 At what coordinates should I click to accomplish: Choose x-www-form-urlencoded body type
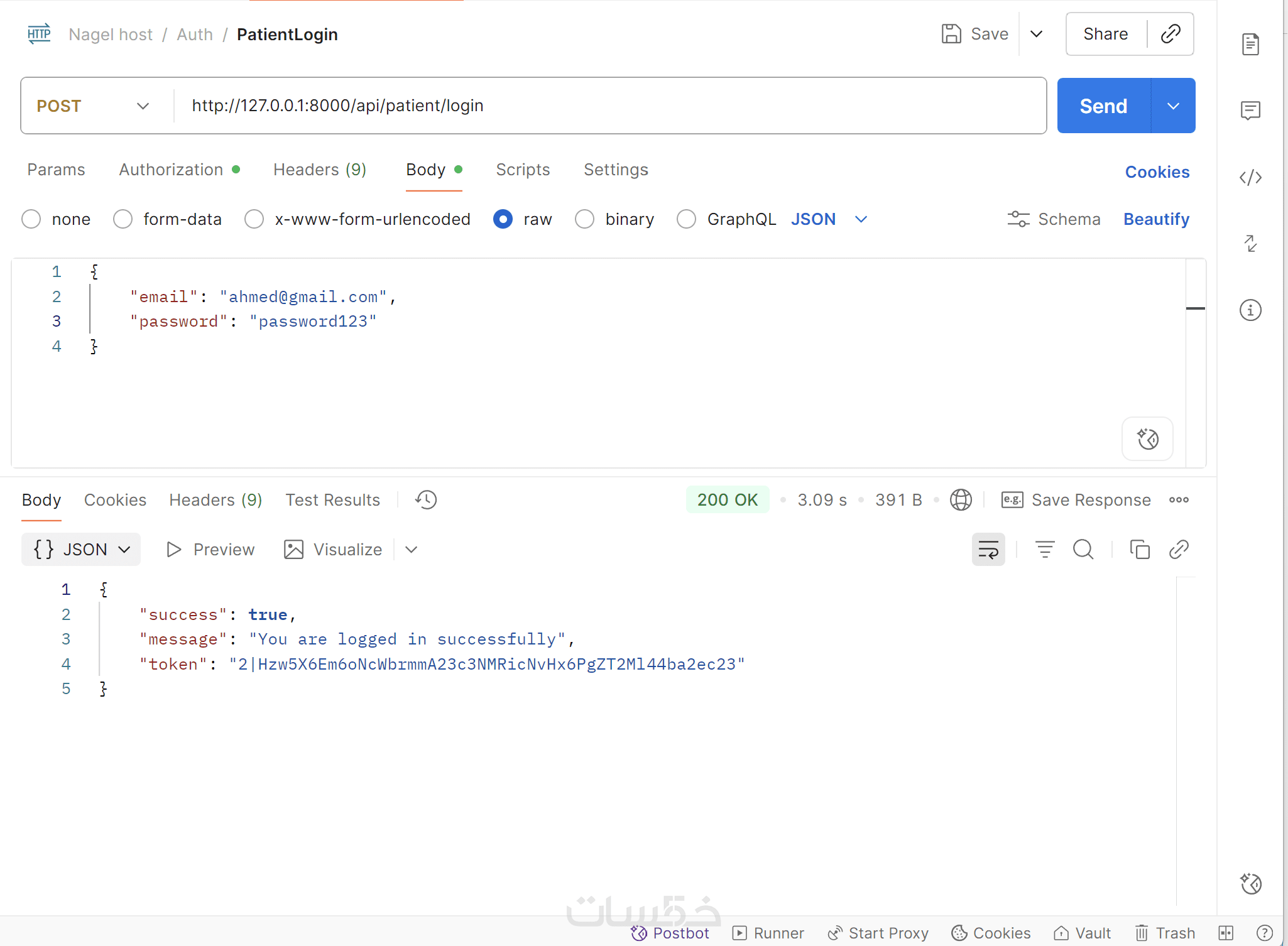click(254, 219)
